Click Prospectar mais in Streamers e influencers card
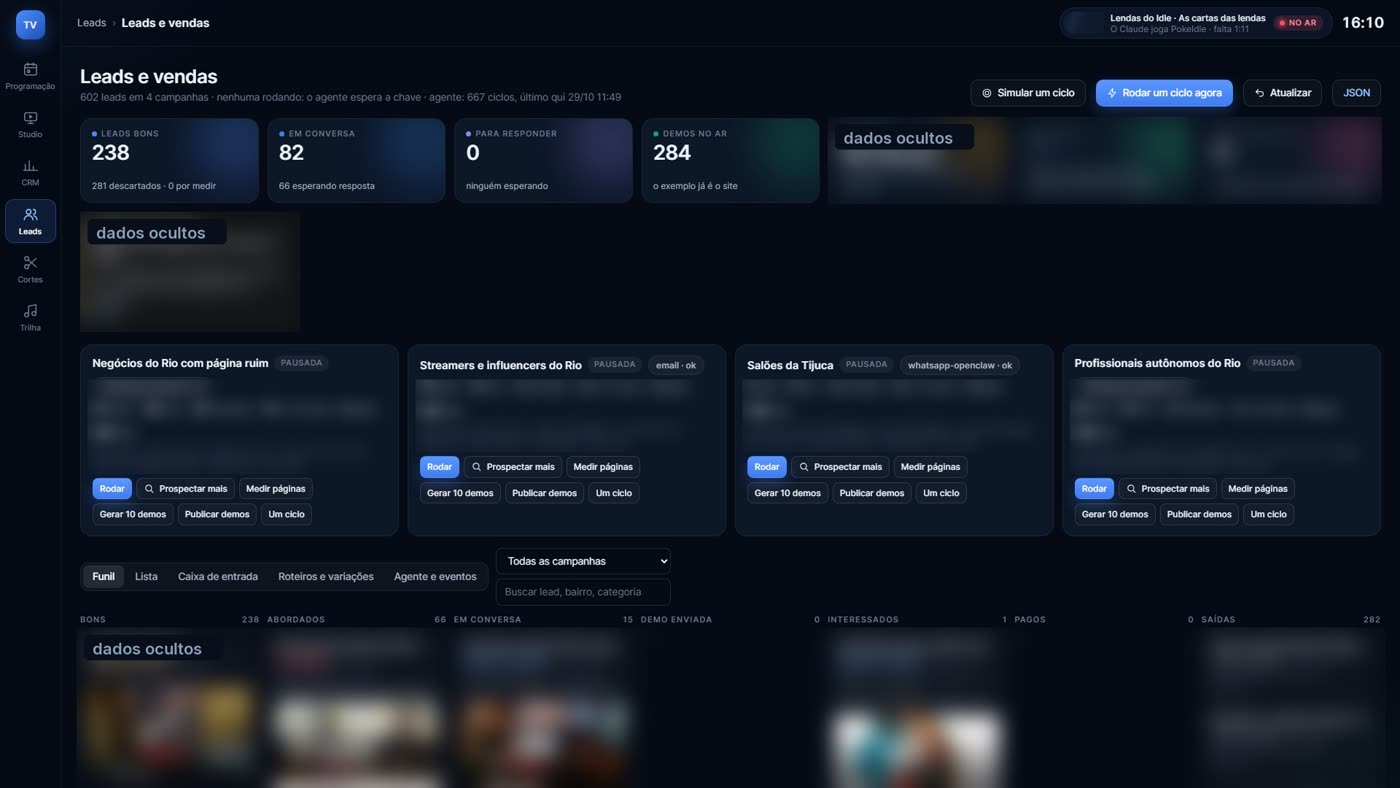This screenshot has height=788, width=1400. [513, 467]
